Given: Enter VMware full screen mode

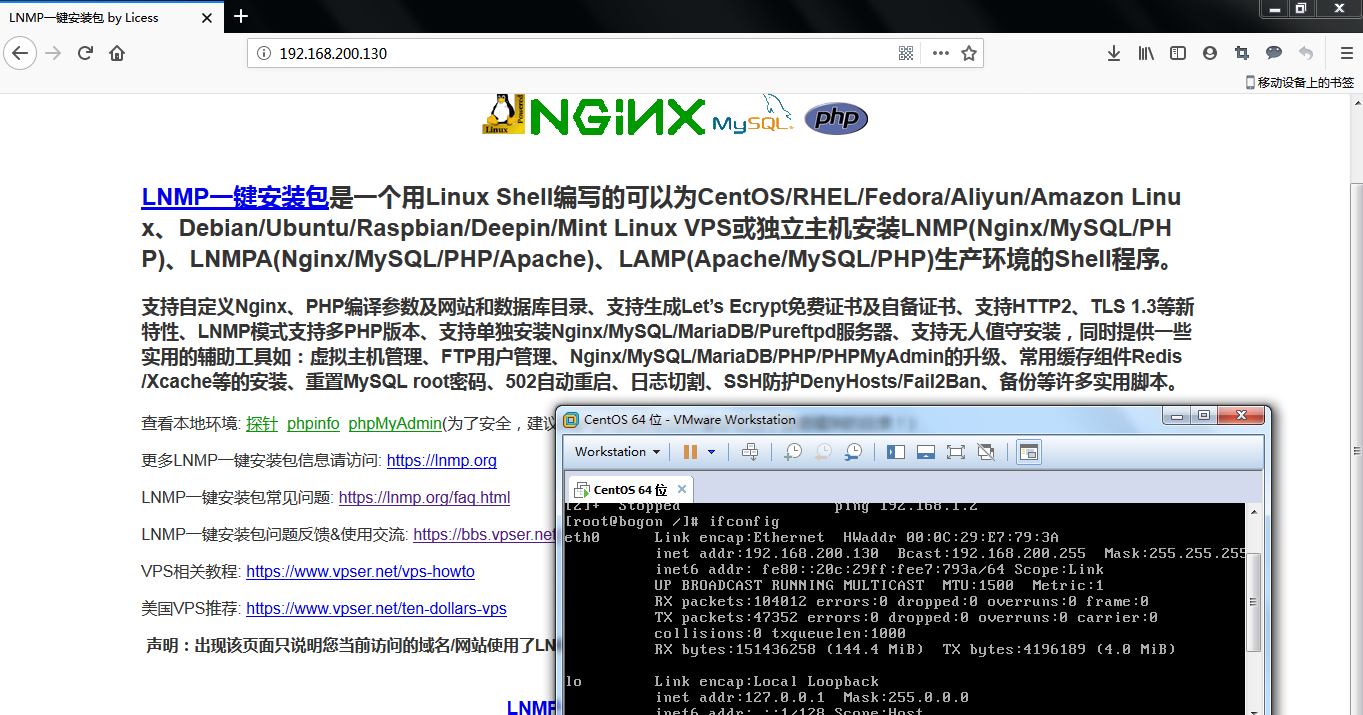Looking at the screenshot, I should pos(955,452).
